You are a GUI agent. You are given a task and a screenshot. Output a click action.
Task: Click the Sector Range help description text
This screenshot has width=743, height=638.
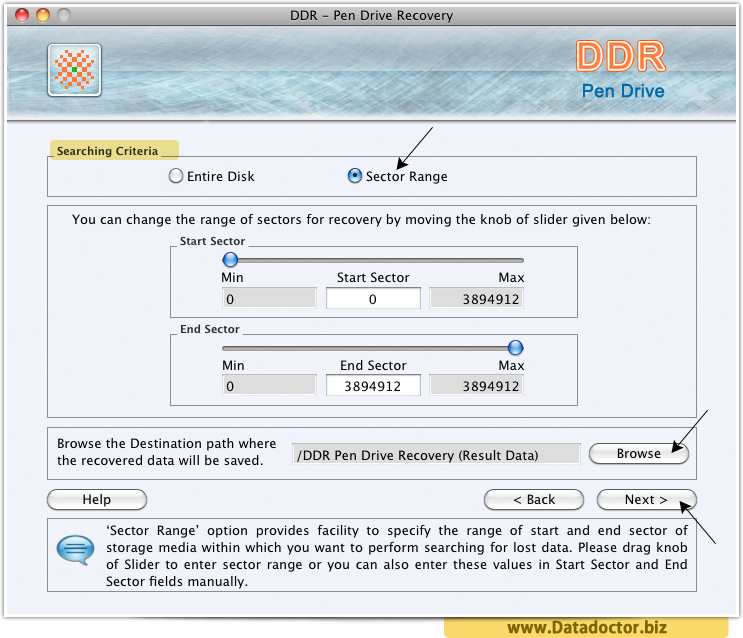pos(397,556)
